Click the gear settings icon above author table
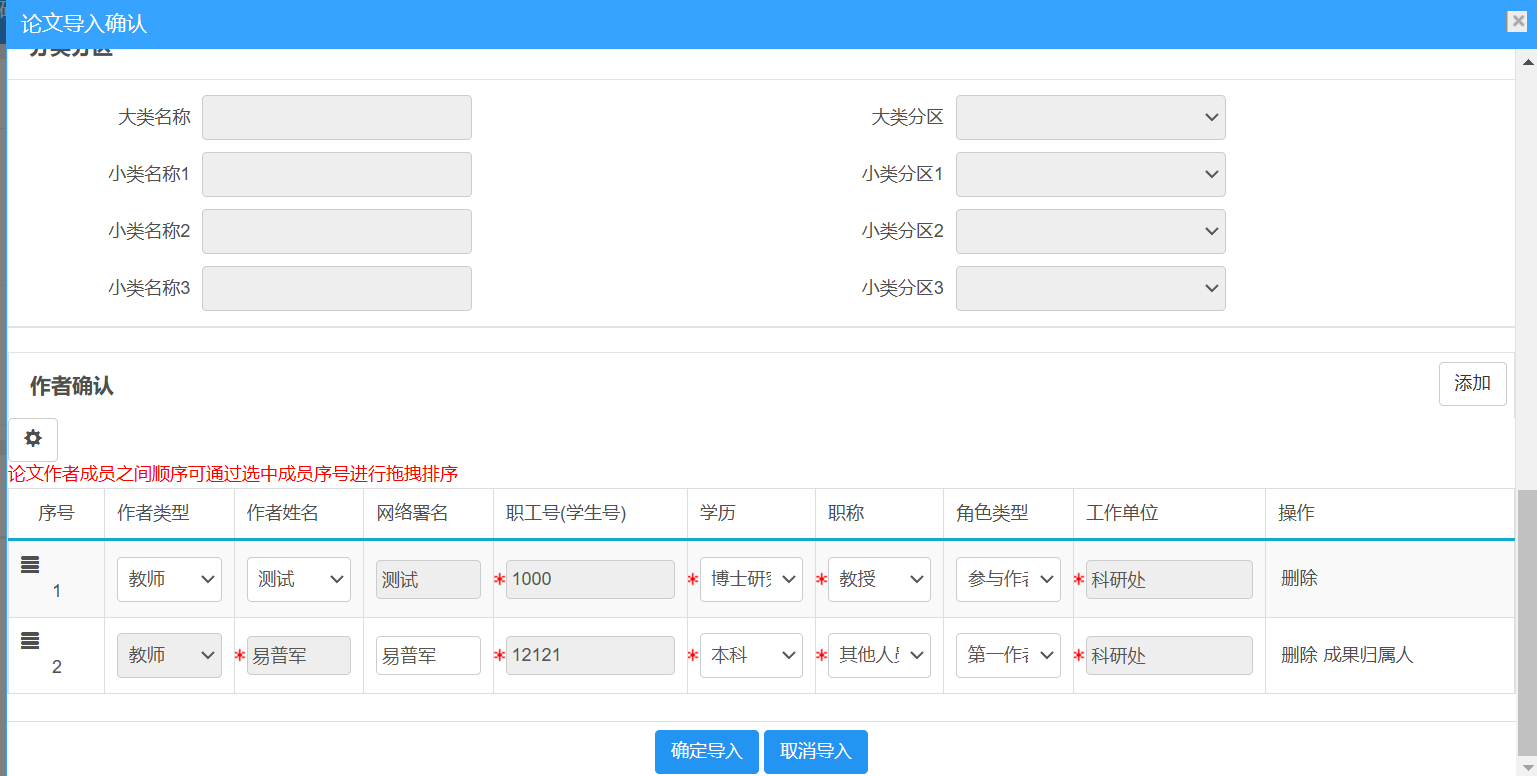The width and height of the screenshot is (1537, 776). pyautogui.click(x=33, y=439)
